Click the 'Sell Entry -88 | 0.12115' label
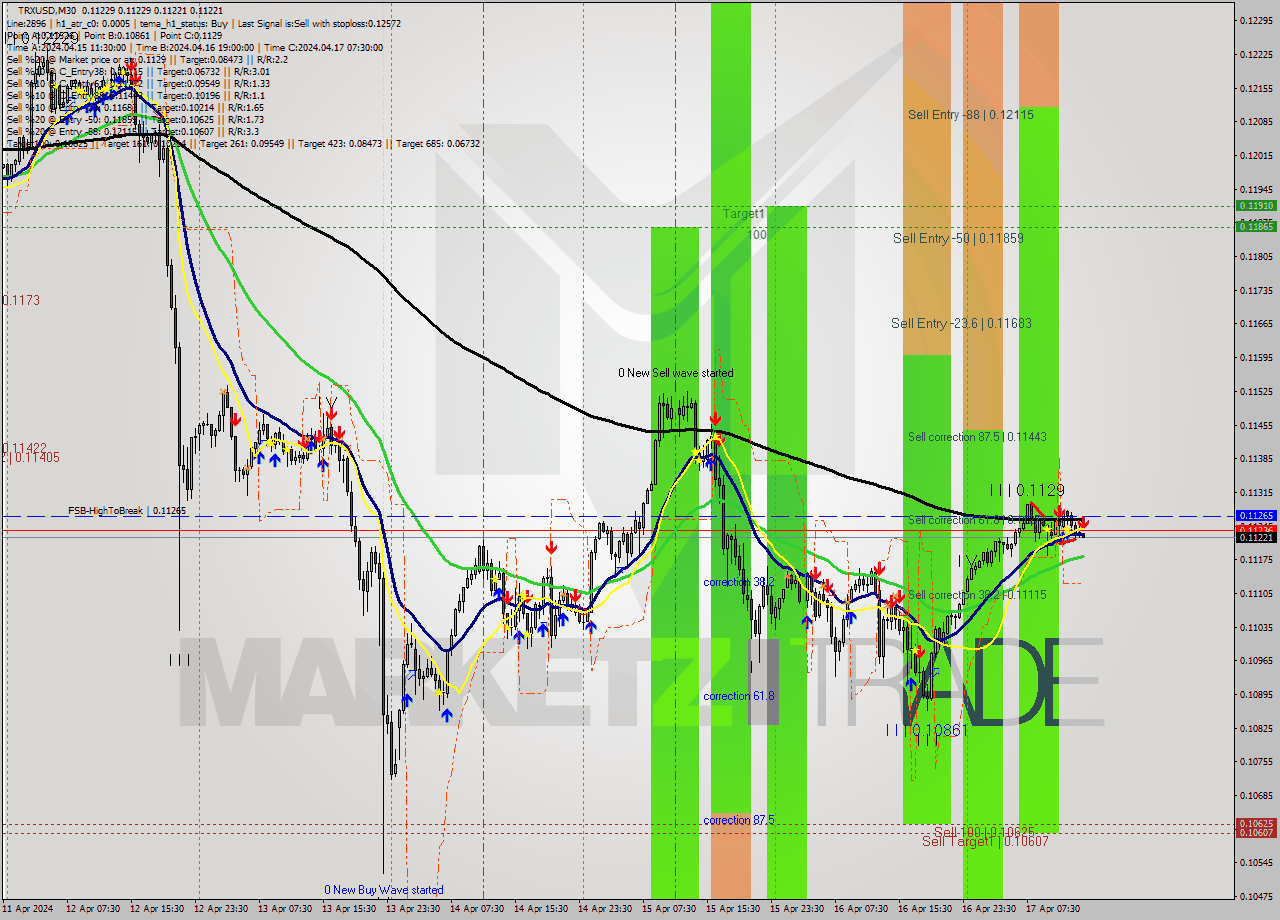The height and width of the screenshot is (920, 1280). click(x=970, y=115)
